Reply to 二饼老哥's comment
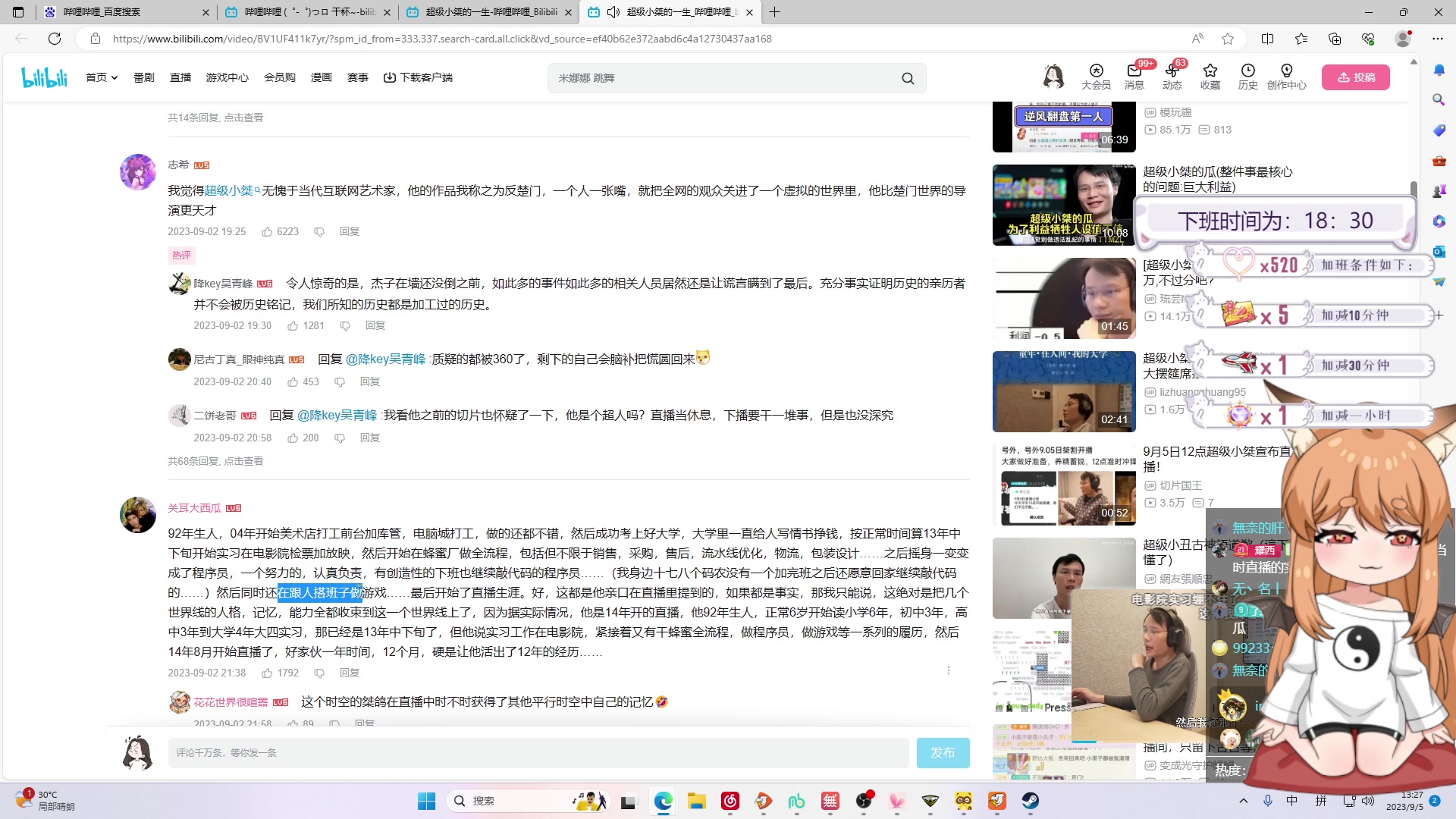Screen dimensions: 1456x819 (x=370, y=438)
